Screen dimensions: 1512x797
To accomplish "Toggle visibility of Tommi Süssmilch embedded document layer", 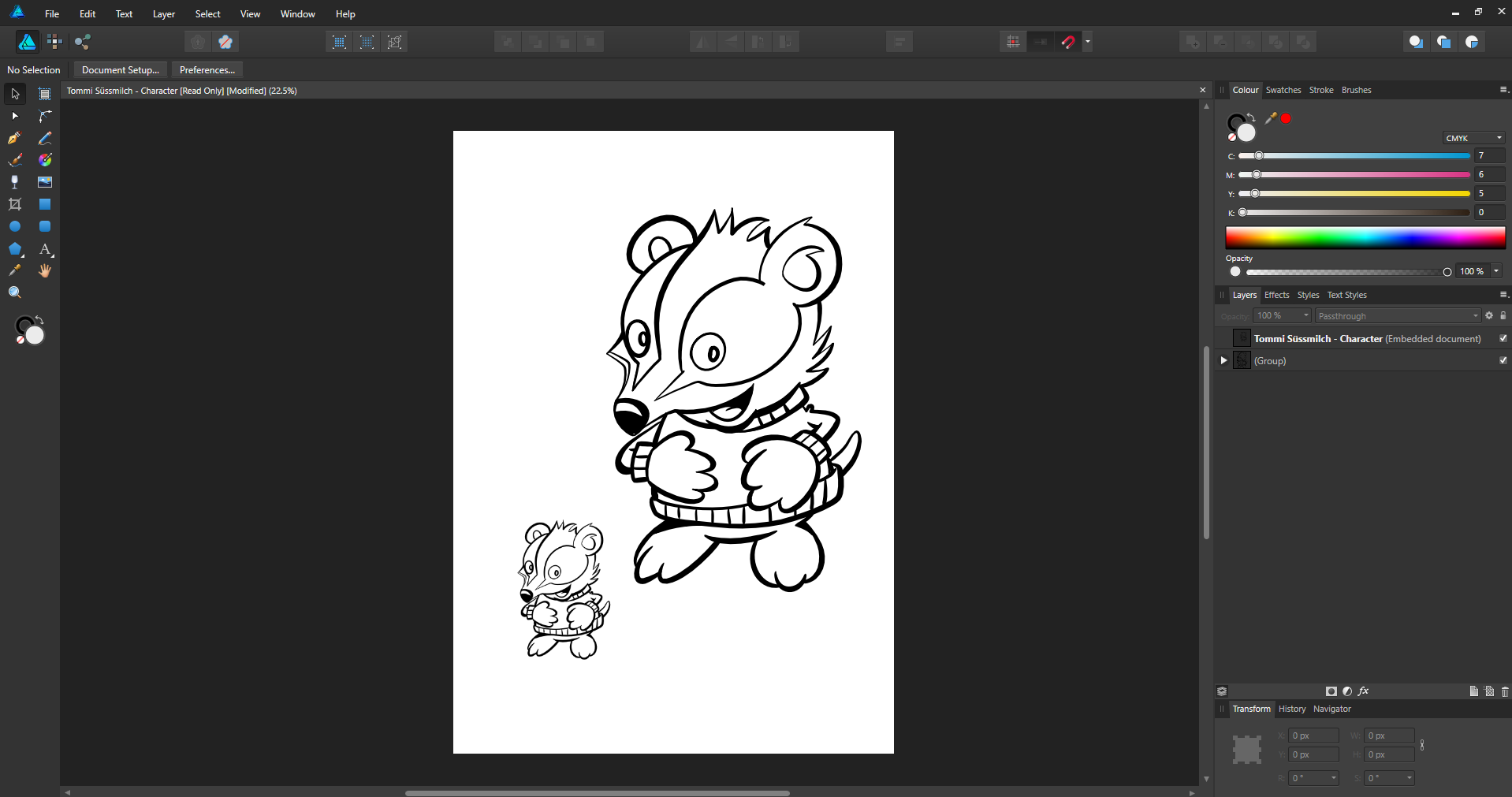I will coord(1503,338).
